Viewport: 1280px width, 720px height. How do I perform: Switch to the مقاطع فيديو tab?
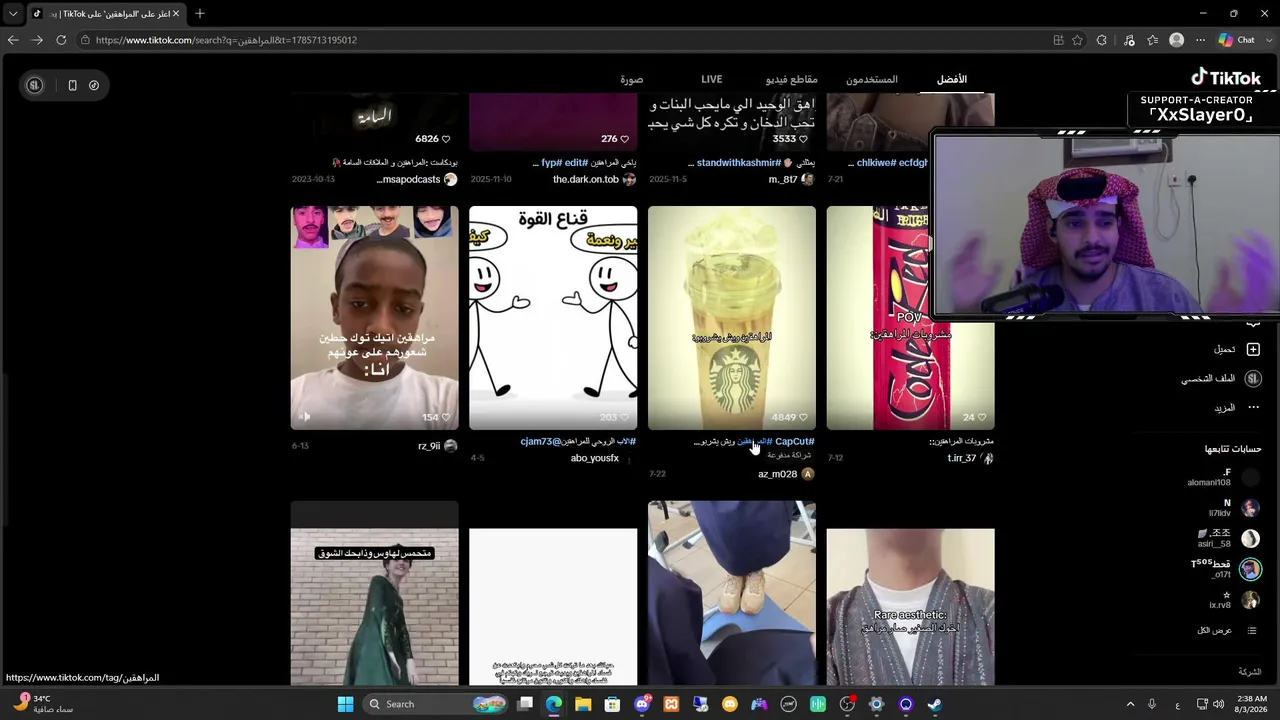pos(792,79)
